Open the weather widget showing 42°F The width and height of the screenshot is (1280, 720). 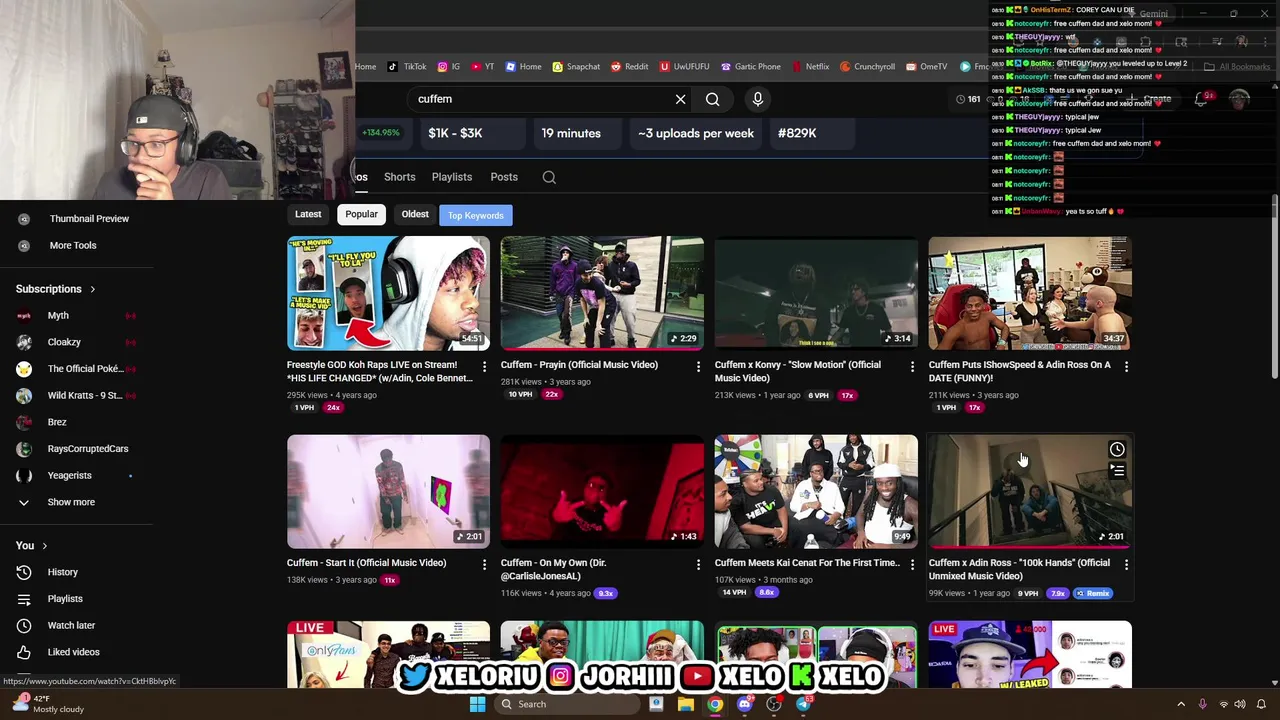(48, 704)
